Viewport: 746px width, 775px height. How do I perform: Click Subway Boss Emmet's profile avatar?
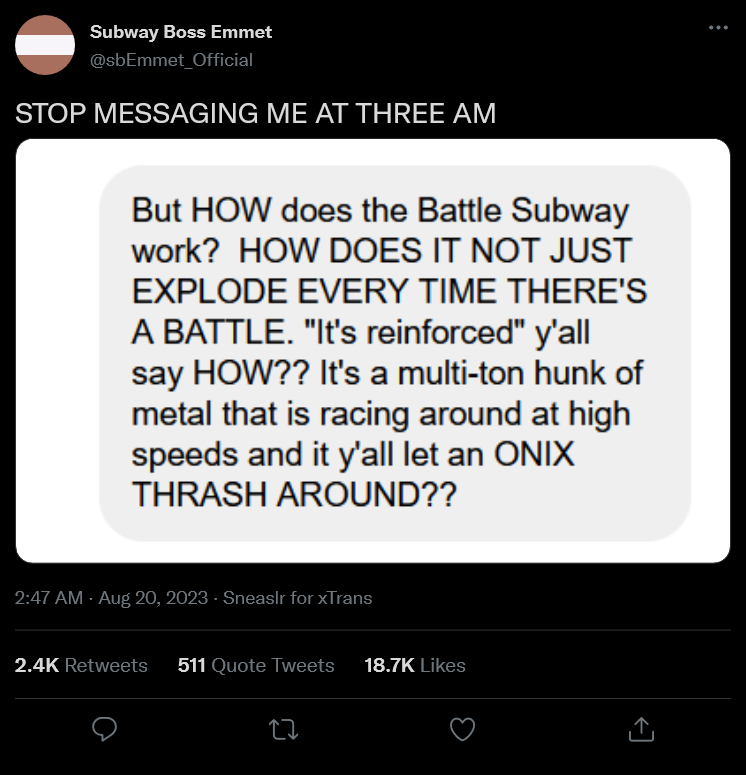tap(45, 45)
